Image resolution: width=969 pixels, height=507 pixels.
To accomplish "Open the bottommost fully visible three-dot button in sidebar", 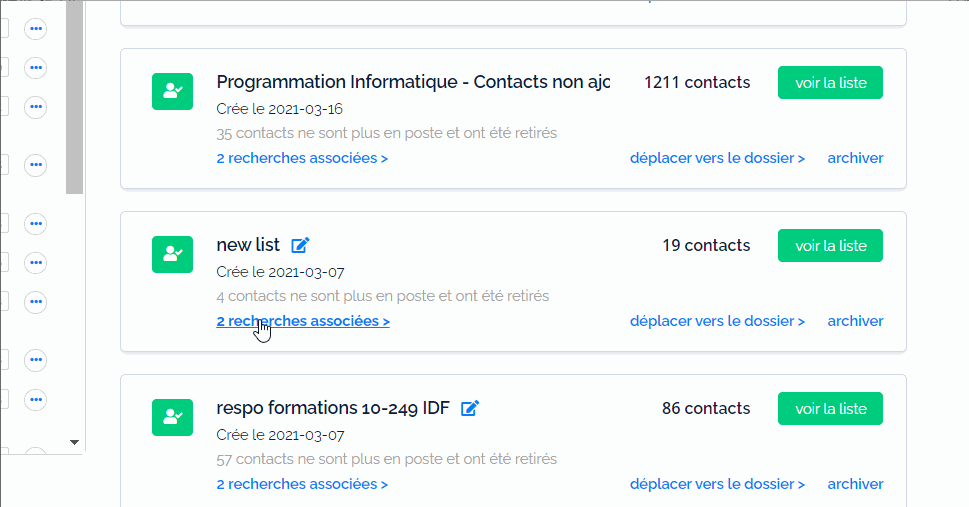I will (36, 399).
